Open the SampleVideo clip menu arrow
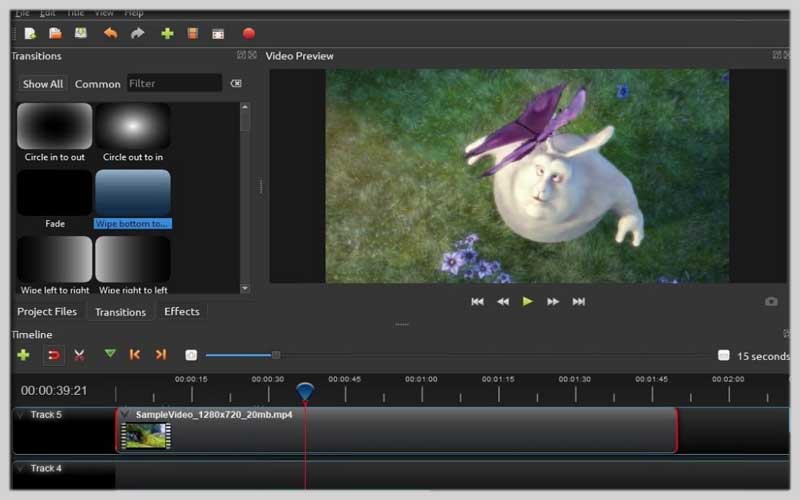The image size is (800, 500). (126, 414)
